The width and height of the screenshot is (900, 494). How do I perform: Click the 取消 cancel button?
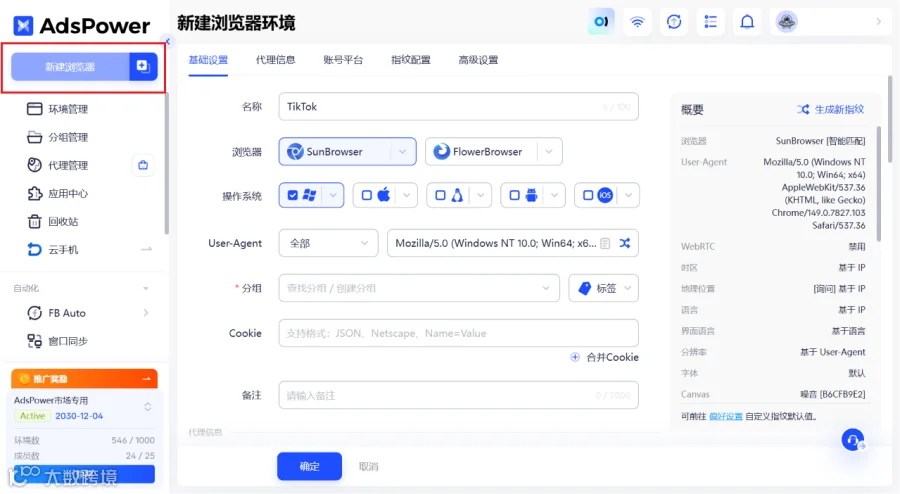368,466
